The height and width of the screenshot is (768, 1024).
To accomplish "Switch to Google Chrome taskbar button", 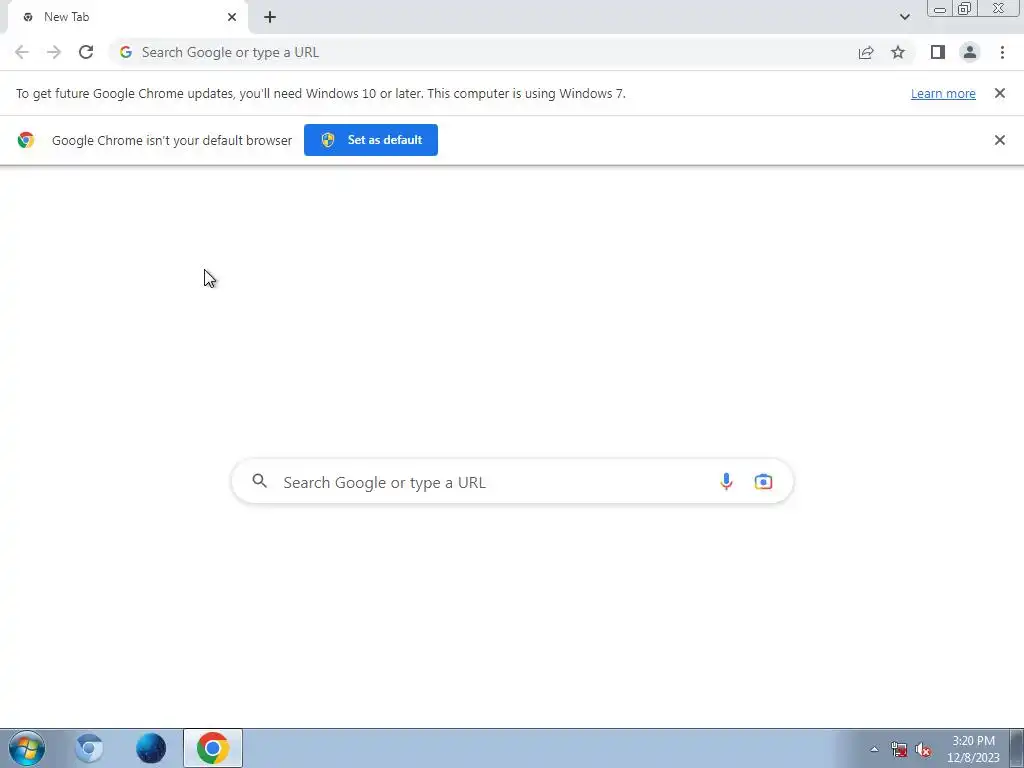I will [213, 748].
